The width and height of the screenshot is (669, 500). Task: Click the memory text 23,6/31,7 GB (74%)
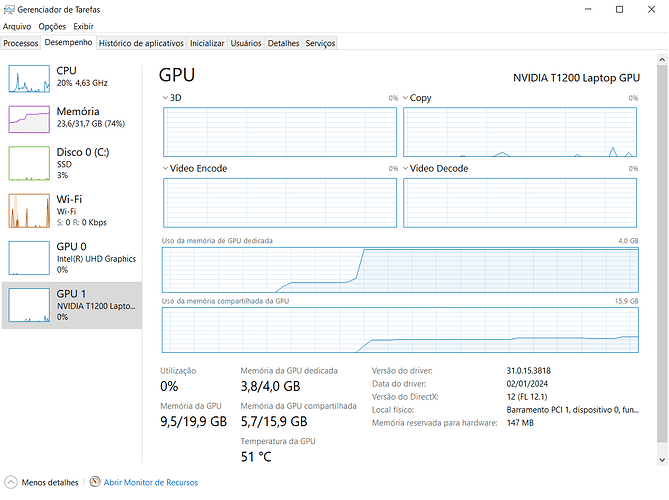(91, 124)
